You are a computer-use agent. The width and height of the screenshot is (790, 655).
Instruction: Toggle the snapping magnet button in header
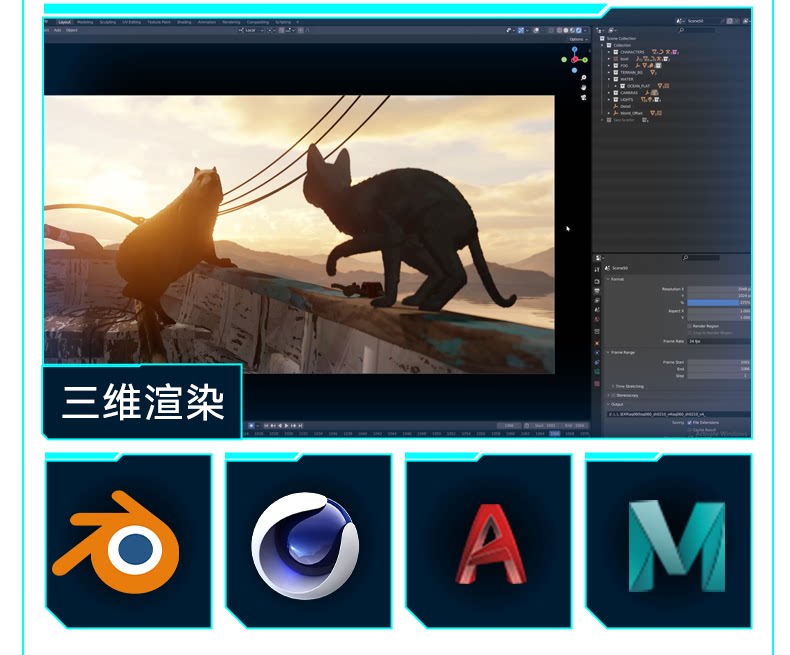point(282,30)
